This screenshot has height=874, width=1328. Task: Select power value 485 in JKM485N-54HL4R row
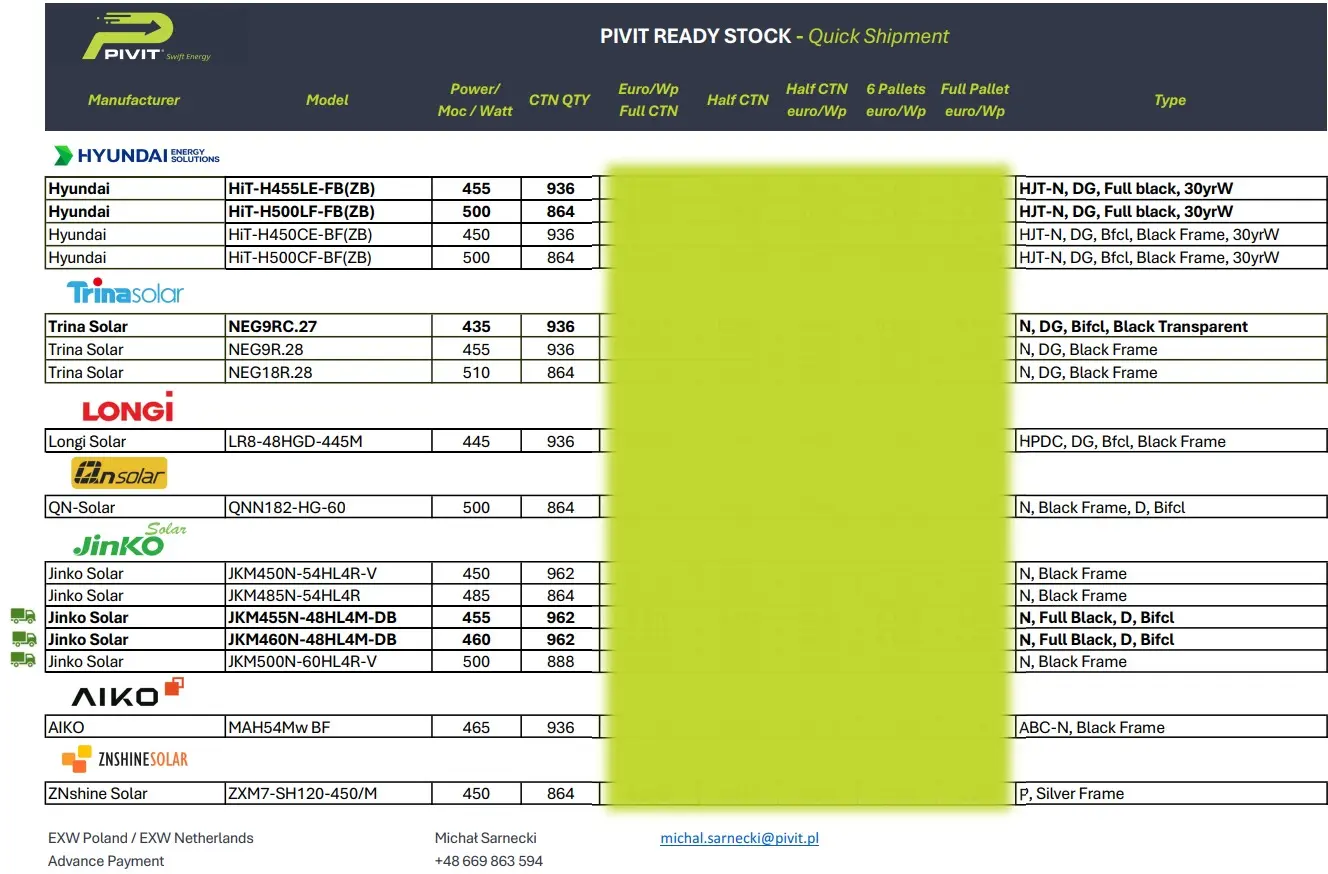(477, 595)
